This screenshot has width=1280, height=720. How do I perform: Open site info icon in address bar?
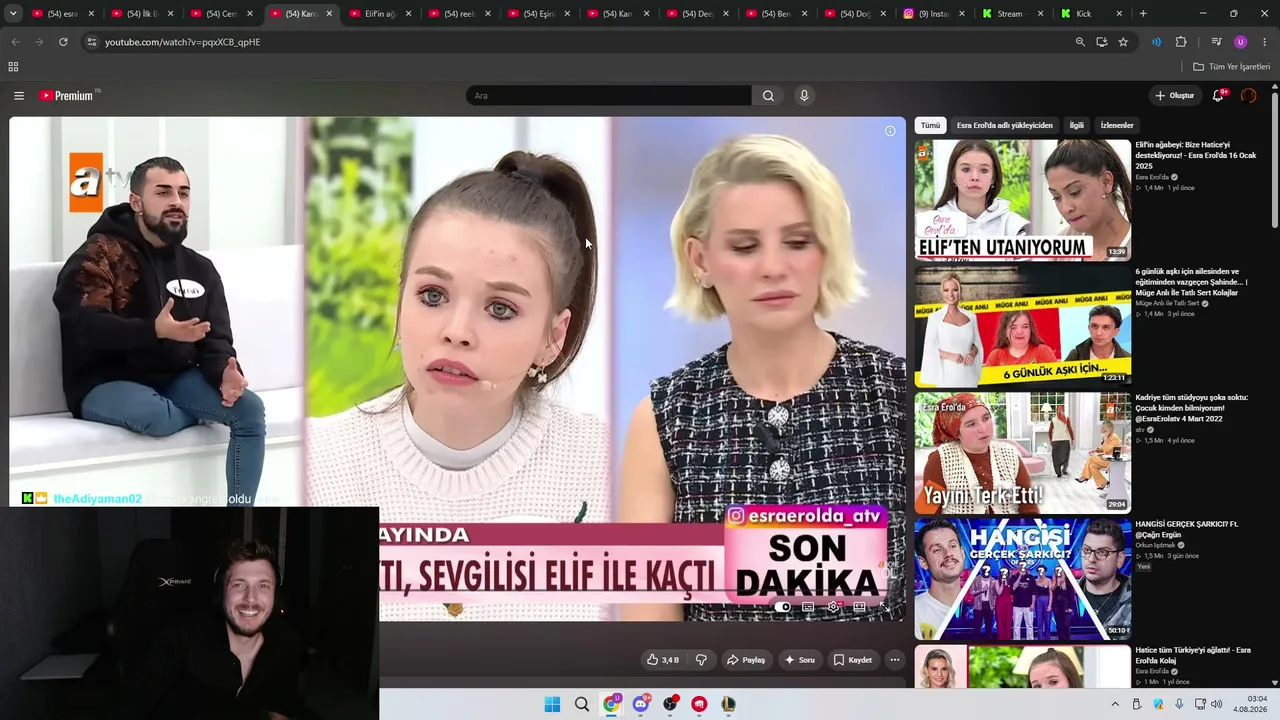[92, 42]
